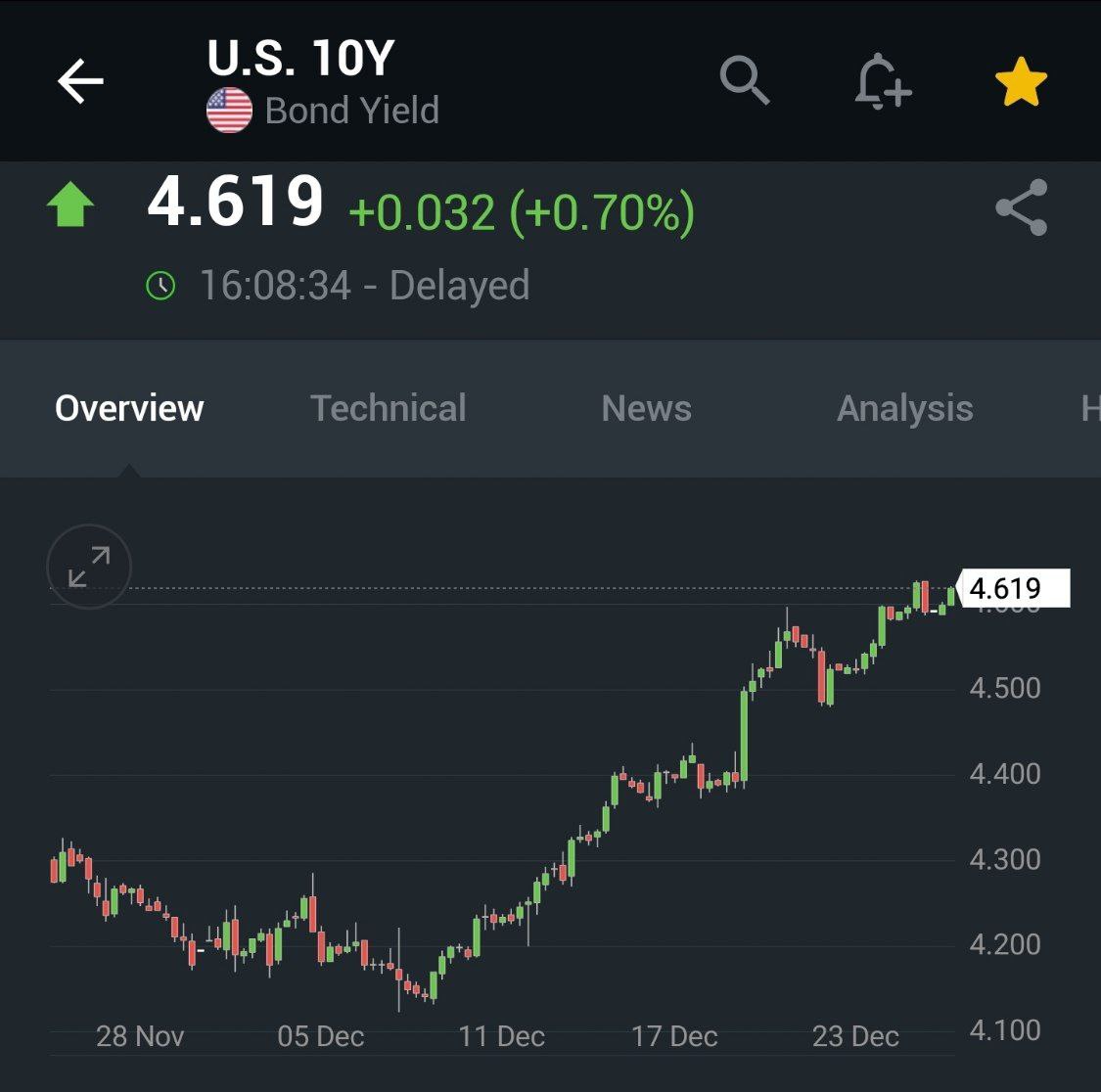
Task: Tap the U.S. 10Y title
Action: click(x=299, y=59)
